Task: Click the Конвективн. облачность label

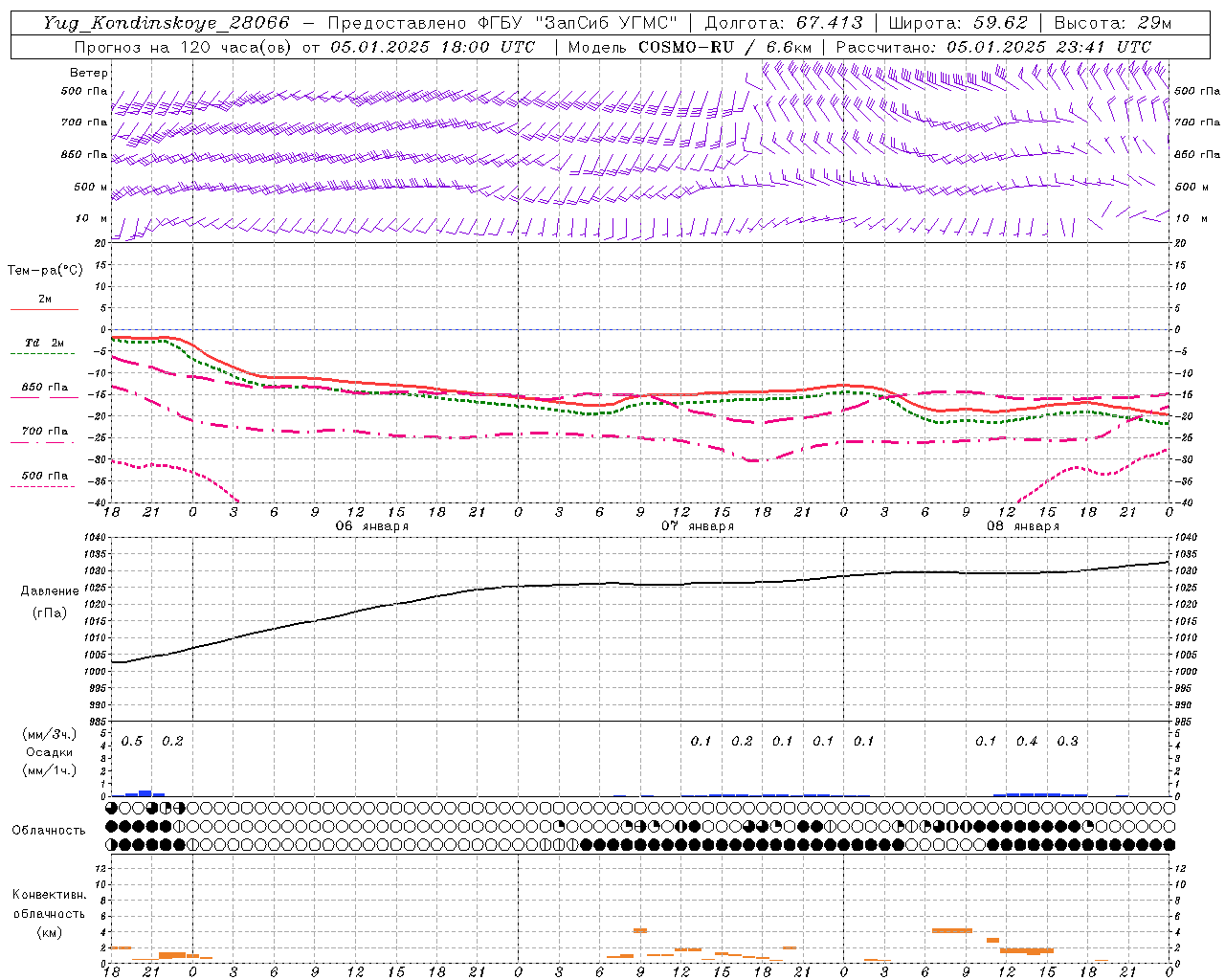Action: click(49, 913)
